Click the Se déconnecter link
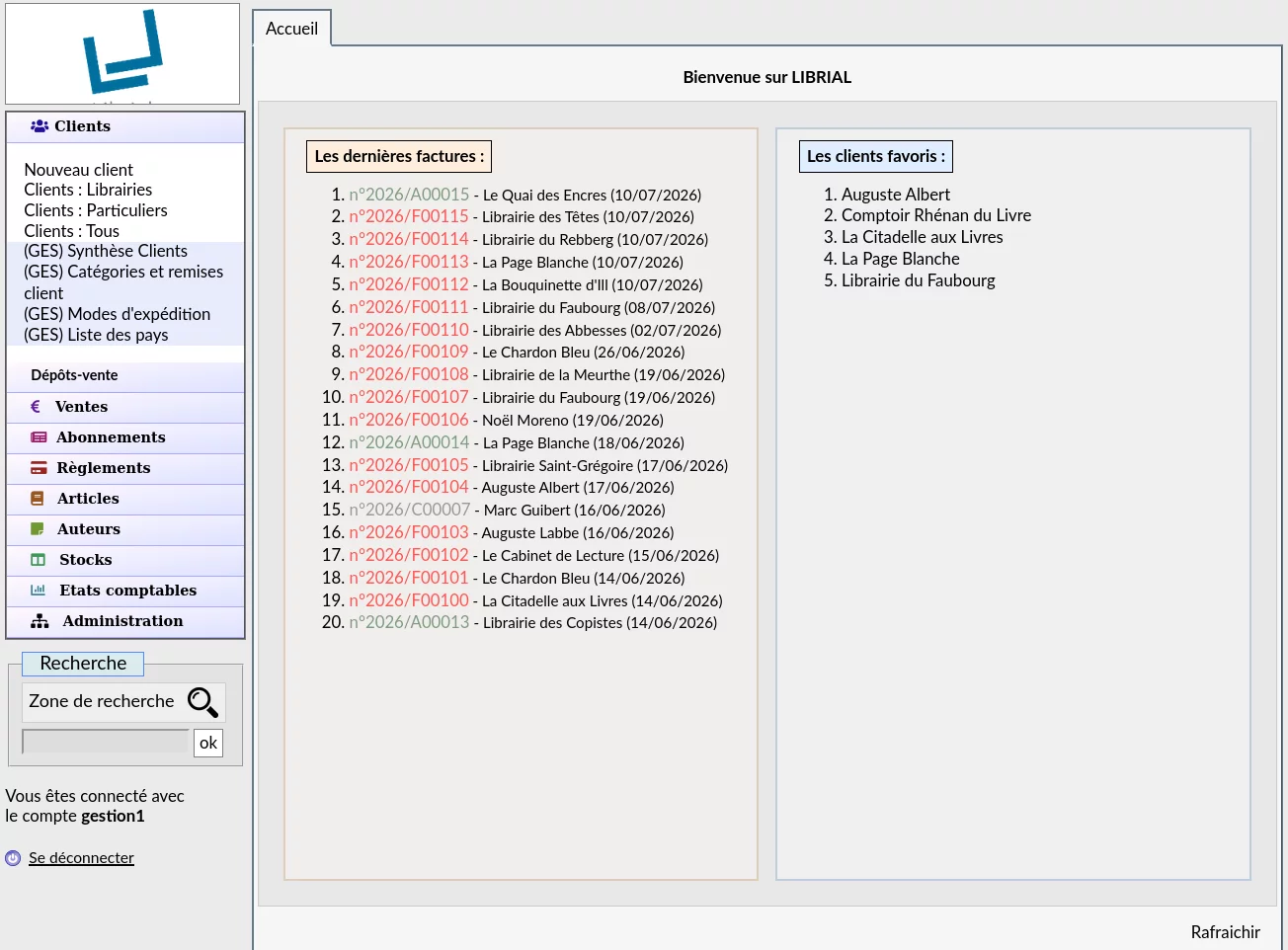 pos(81,858)
